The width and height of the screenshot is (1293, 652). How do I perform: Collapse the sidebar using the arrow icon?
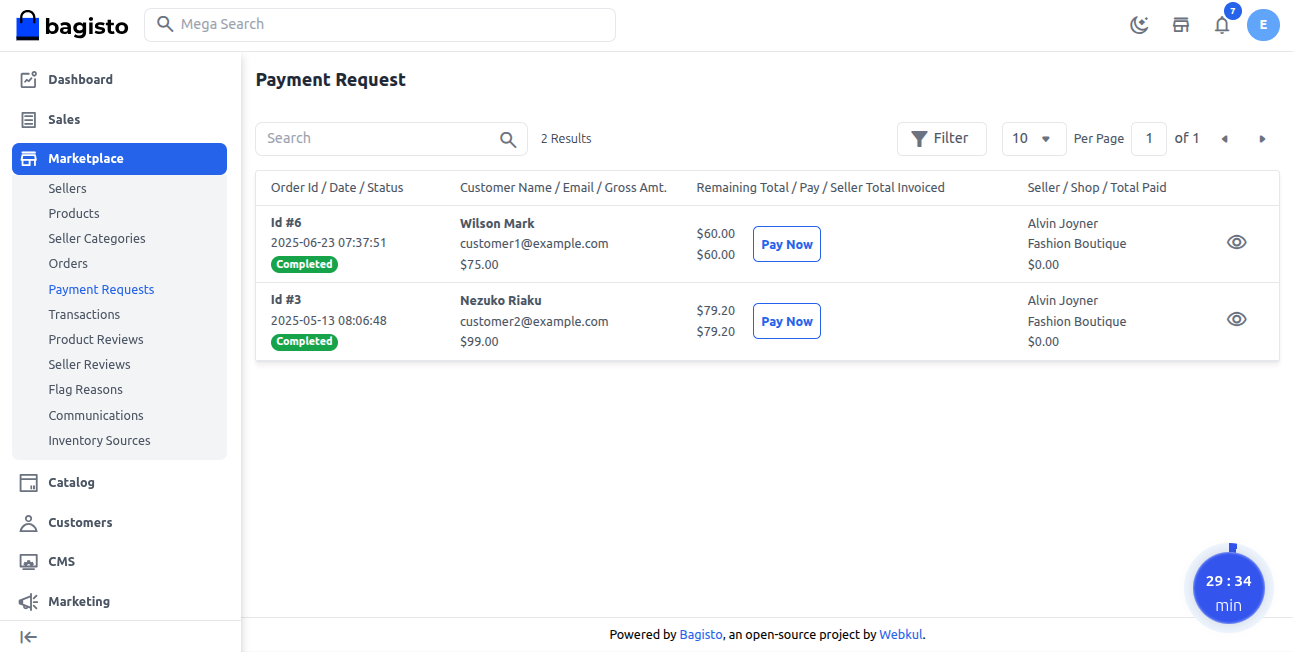[x=28, y=637]
